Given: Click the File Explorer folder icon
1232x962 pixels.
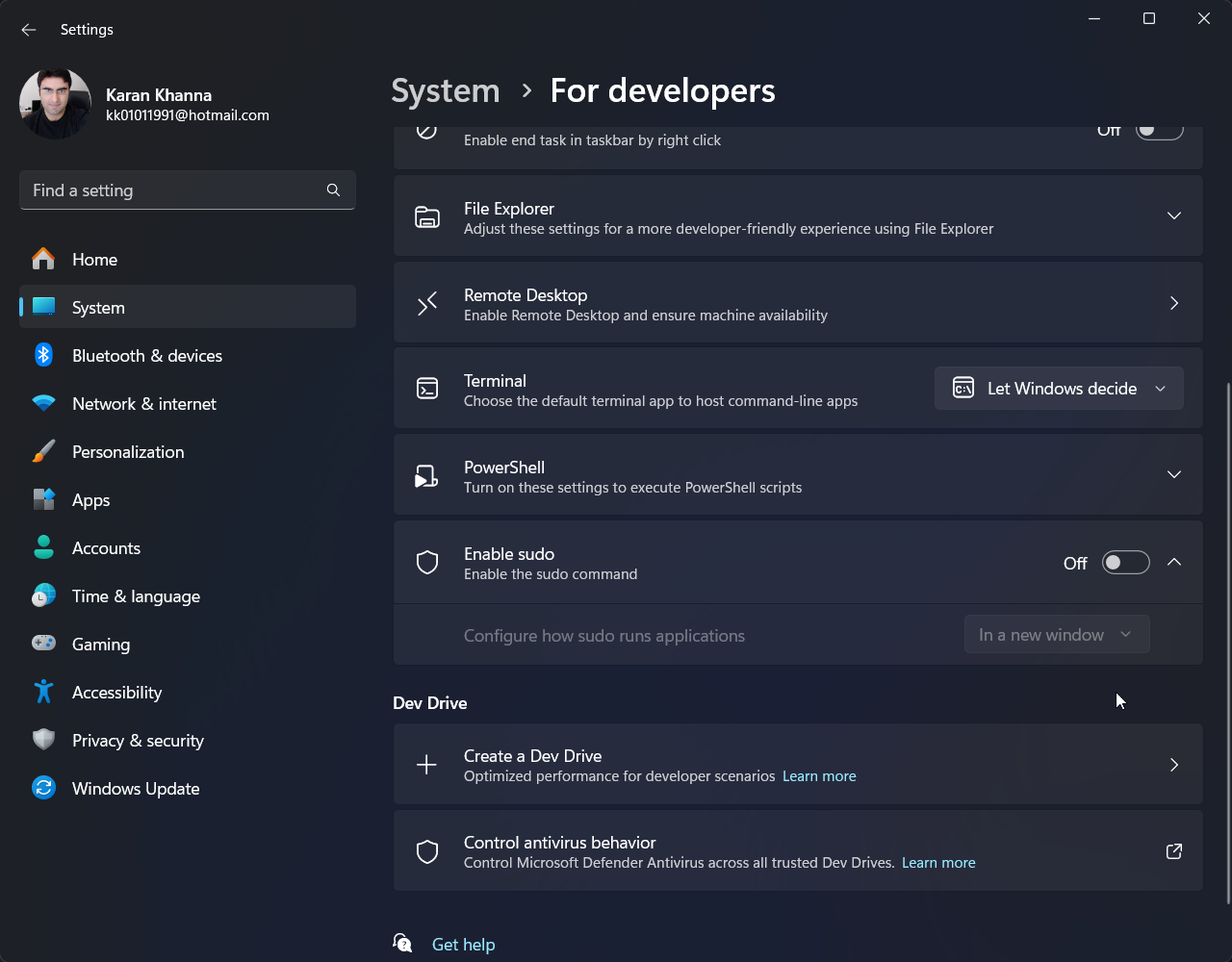Looking at the screenshot, I should (x=427, y=216).
